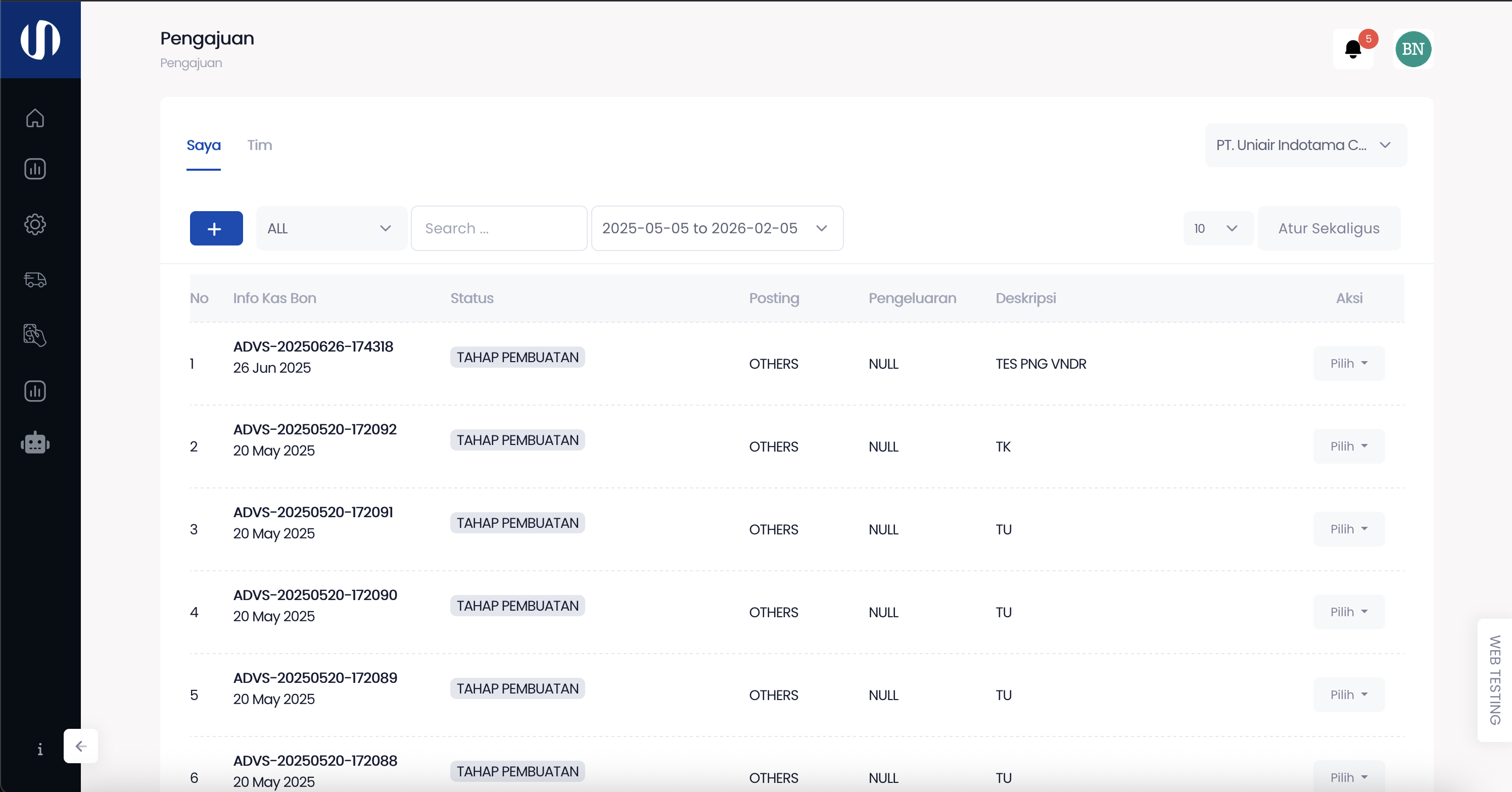The image size is (1512, 792).
Task: Click the blue plus add button
Action: click(216, 228)
